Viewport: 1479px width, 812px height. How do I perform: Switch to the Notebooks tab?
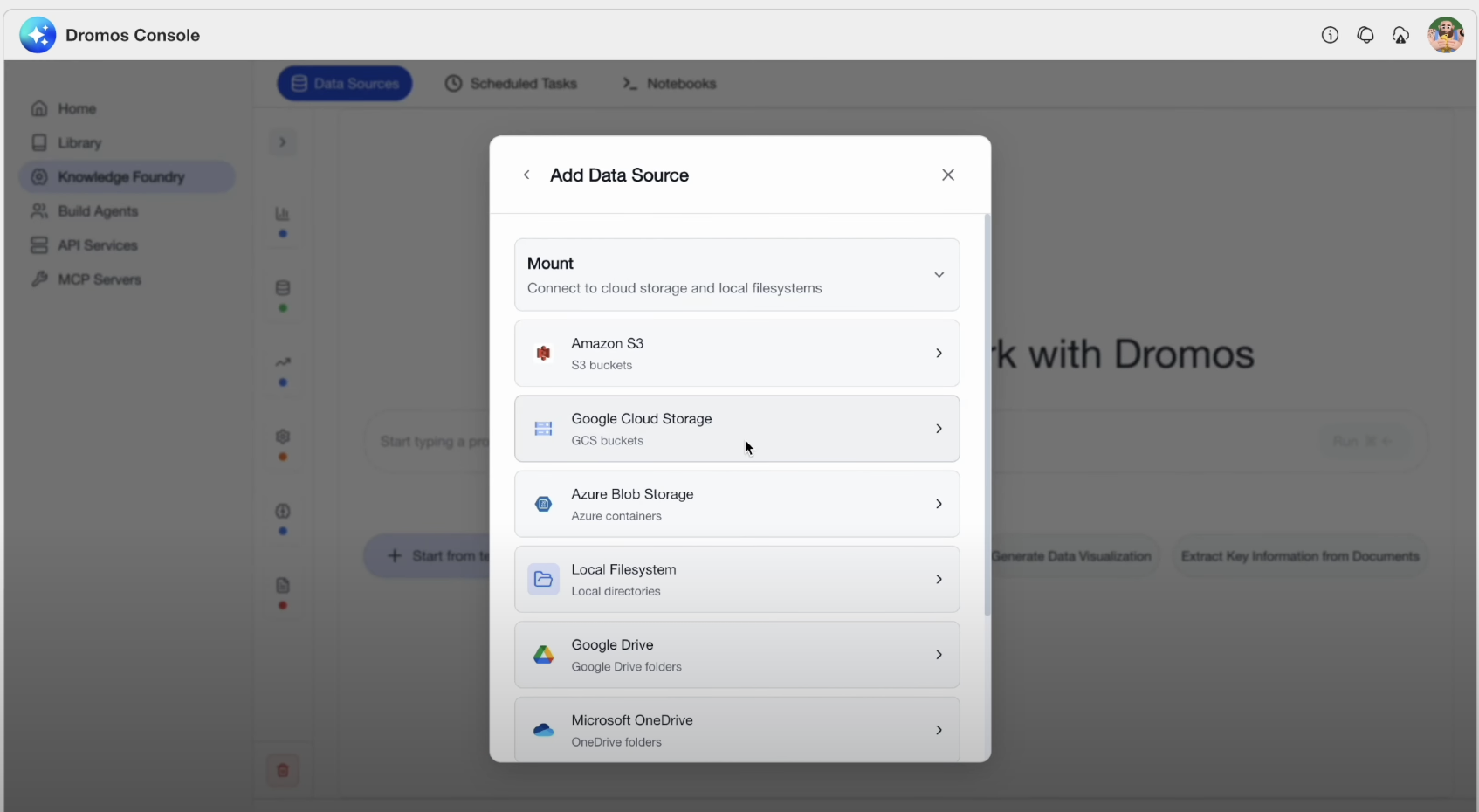[670, 84]
